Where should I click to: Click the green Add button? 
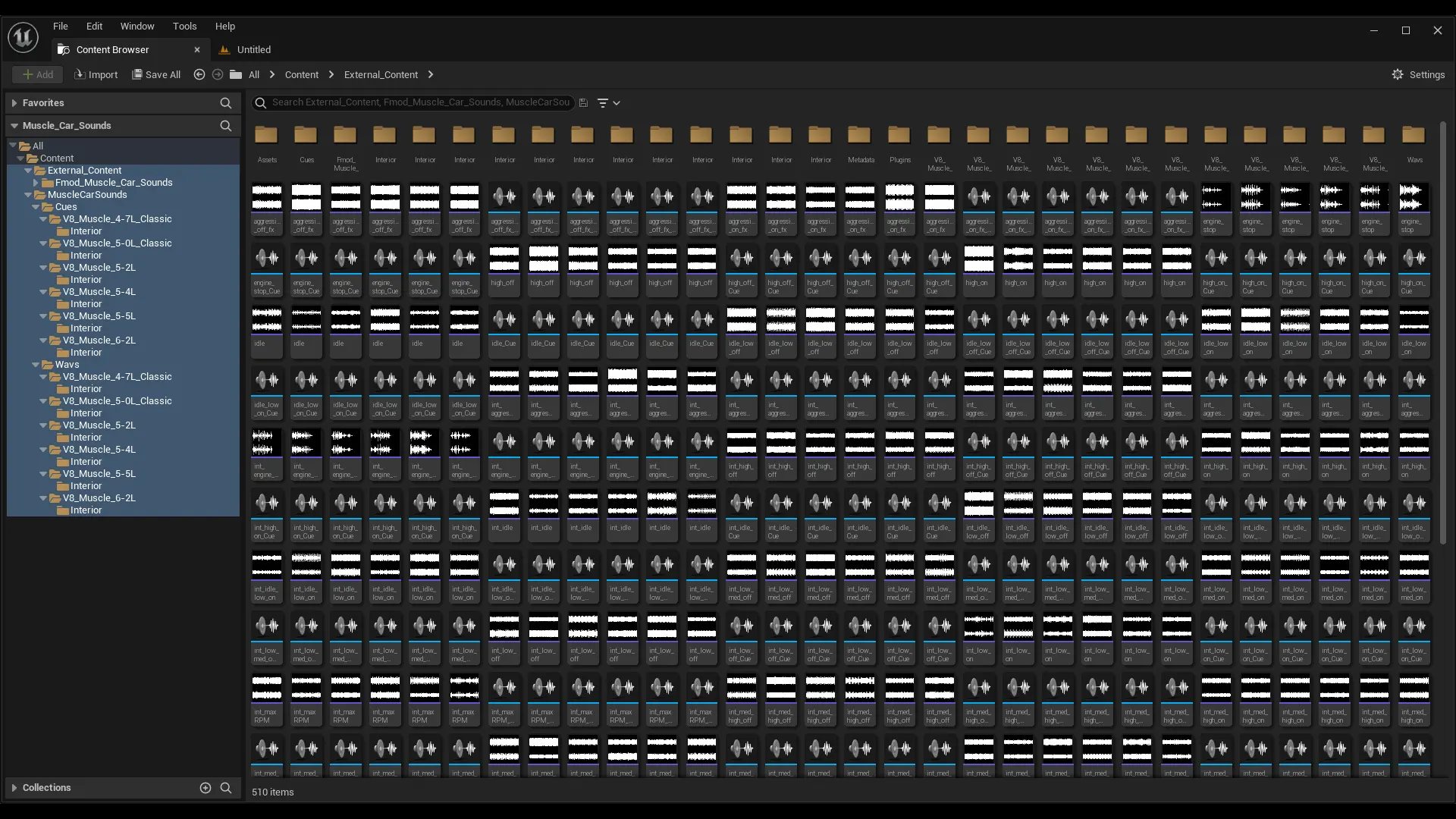tap(37, 74)
